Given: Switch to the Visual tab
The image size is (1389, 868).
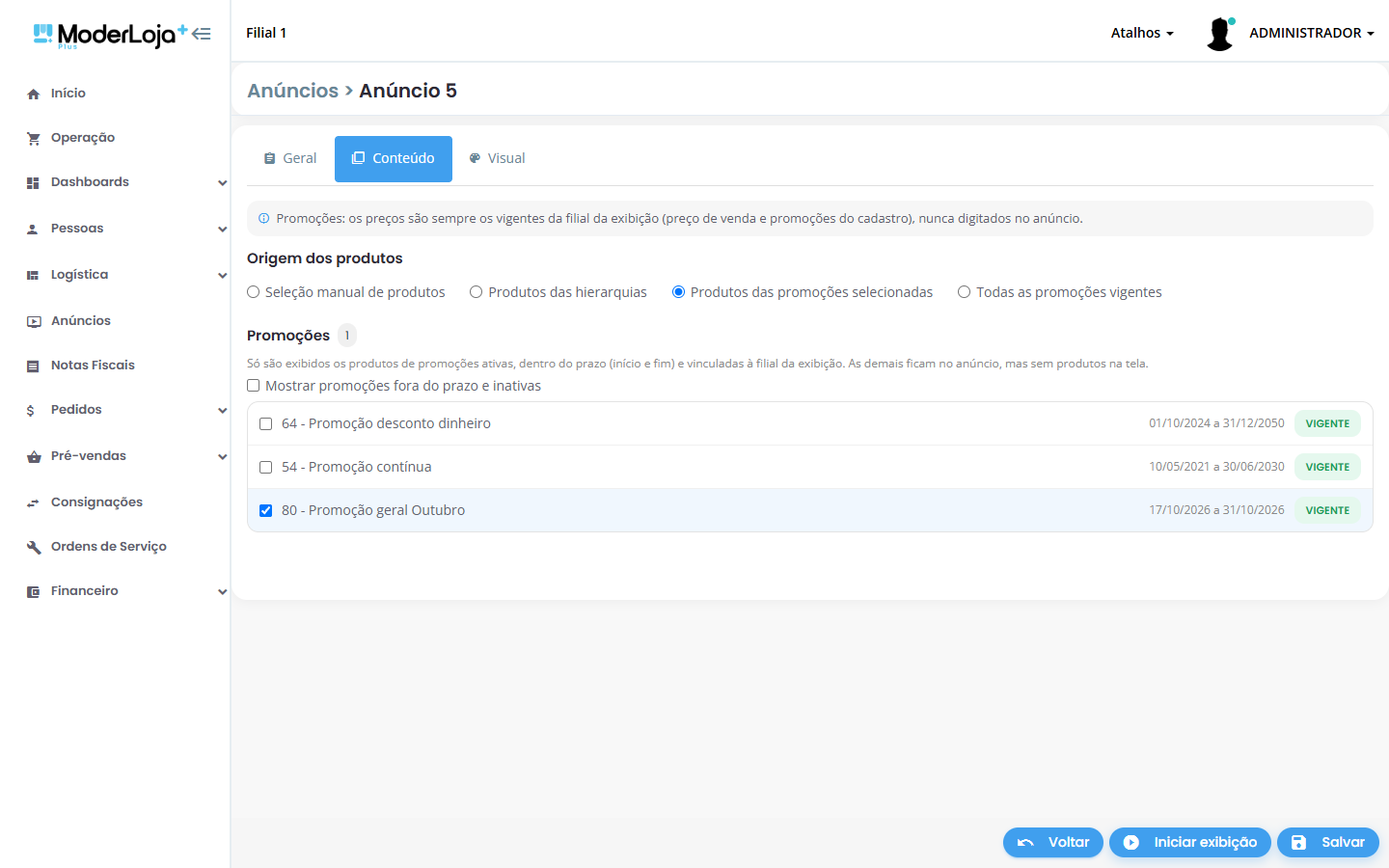Looking at the screenshot, I should point(497,158).
